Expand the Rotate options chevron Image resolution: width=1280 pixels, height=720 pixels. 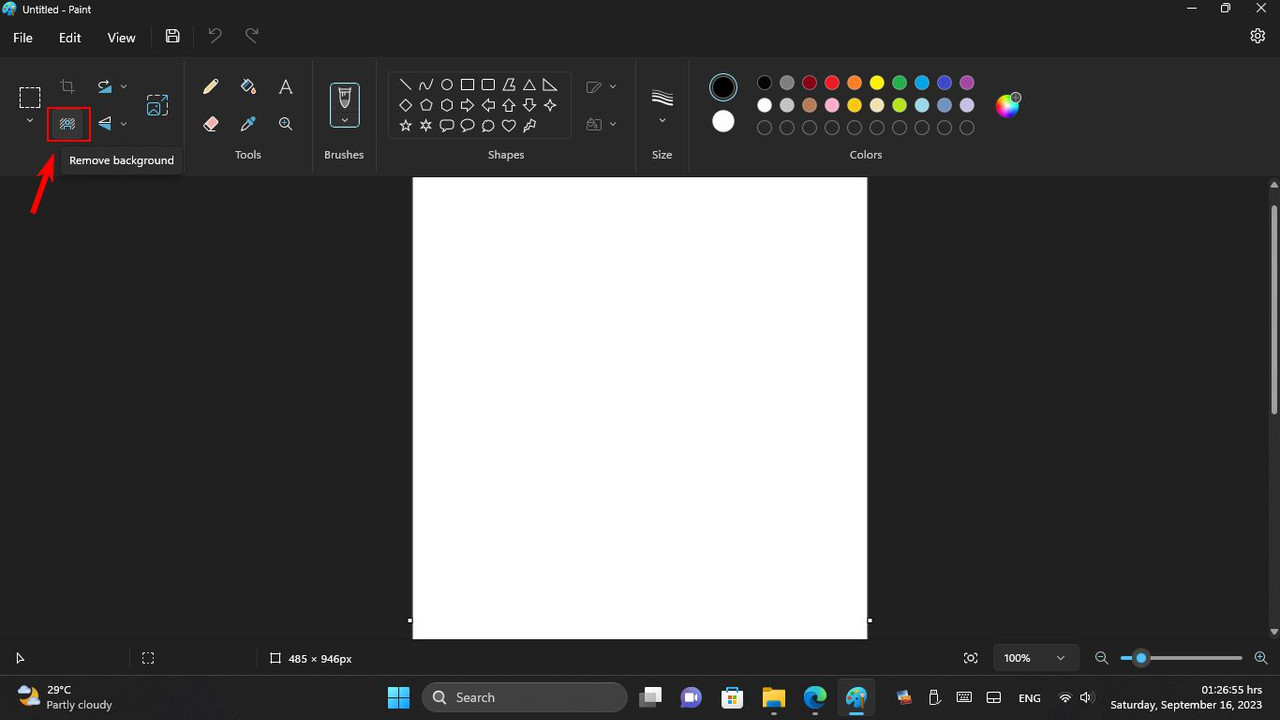coord(124,87)
